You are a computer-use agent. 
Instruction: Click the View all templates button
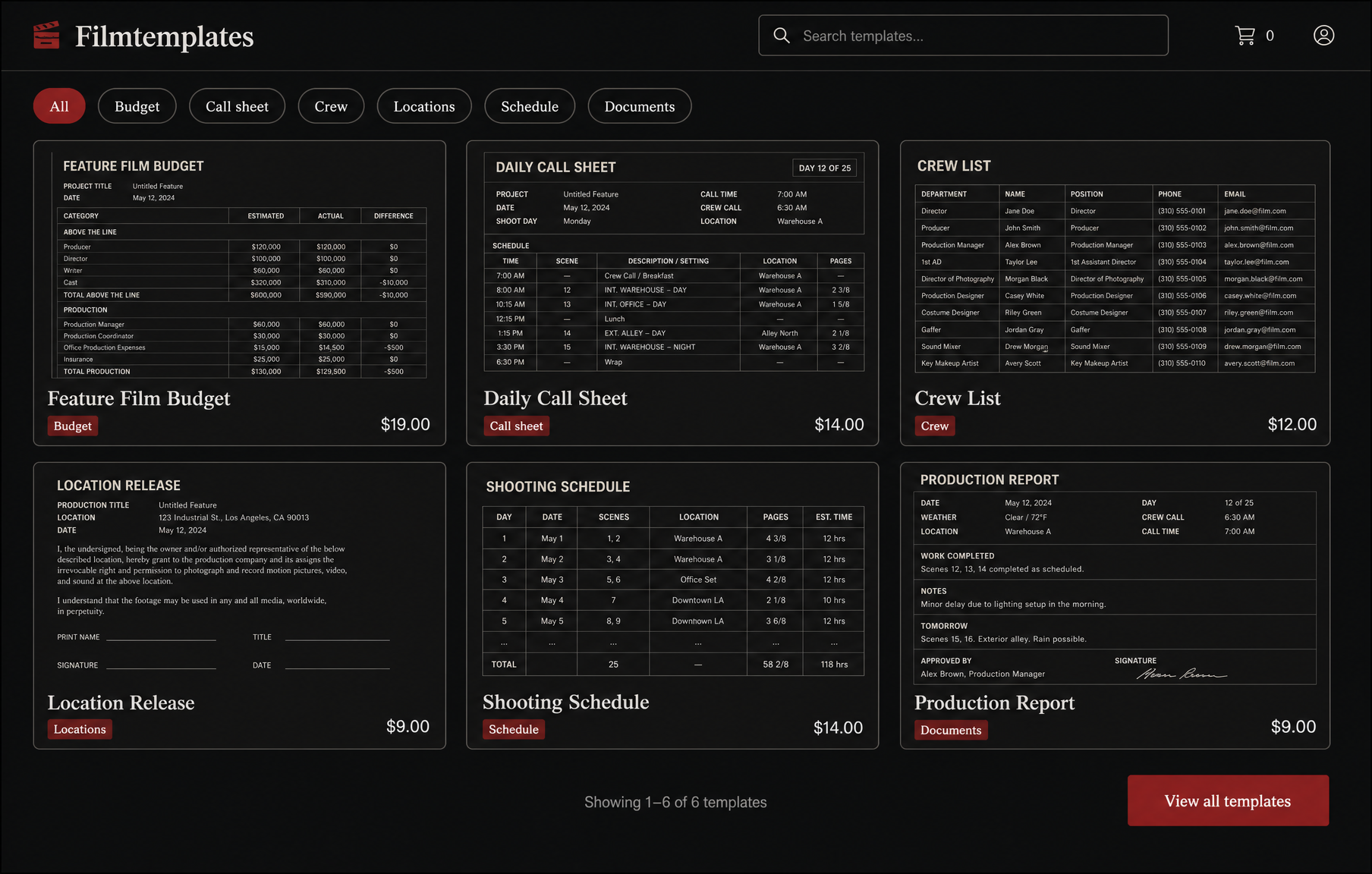tap(1228, 800)
